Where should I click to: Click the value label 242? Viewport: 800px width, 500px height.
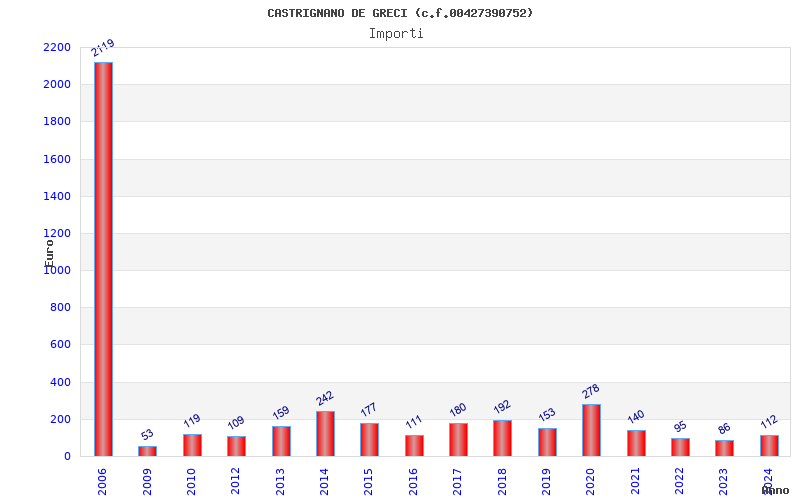(324, 398)
